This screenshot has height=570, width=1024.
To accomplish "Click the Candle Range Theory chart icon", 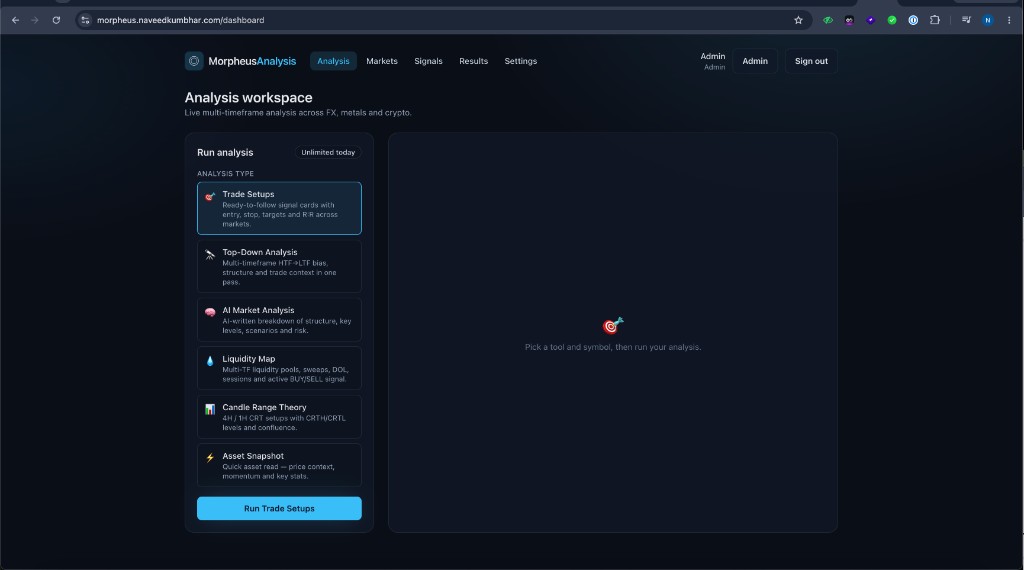I will tap(210, 409).
